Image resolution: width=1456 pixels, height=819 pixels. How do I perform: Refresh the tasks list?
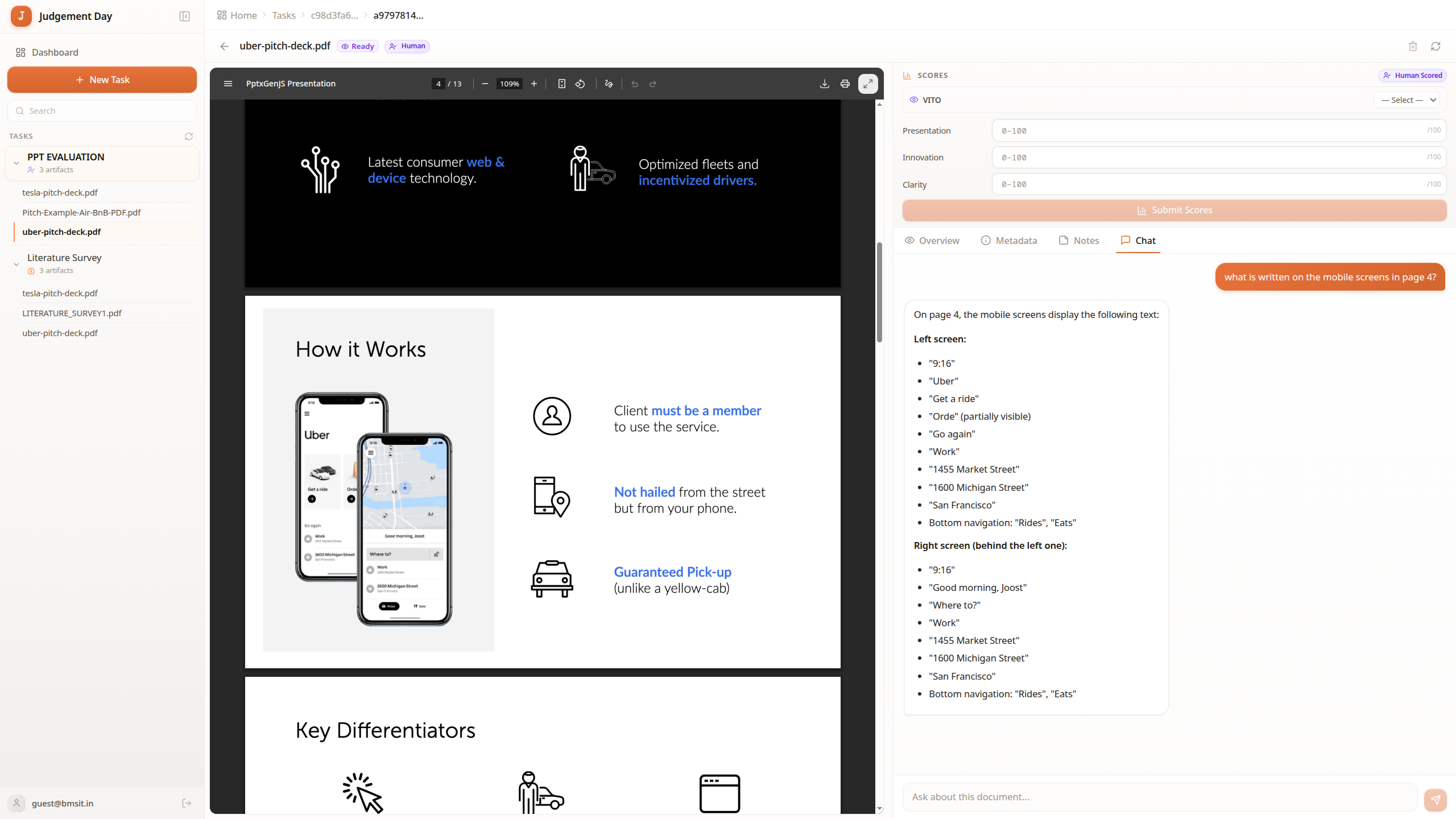(x=188, y=136)
